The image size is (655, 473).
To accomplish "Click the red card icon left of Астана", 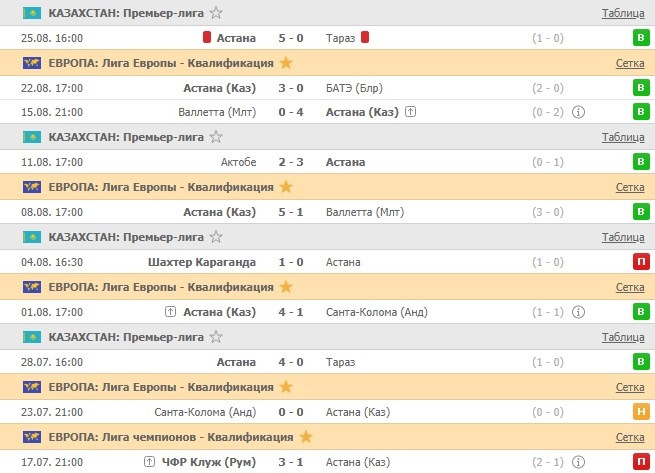I will tap(207, 38).
